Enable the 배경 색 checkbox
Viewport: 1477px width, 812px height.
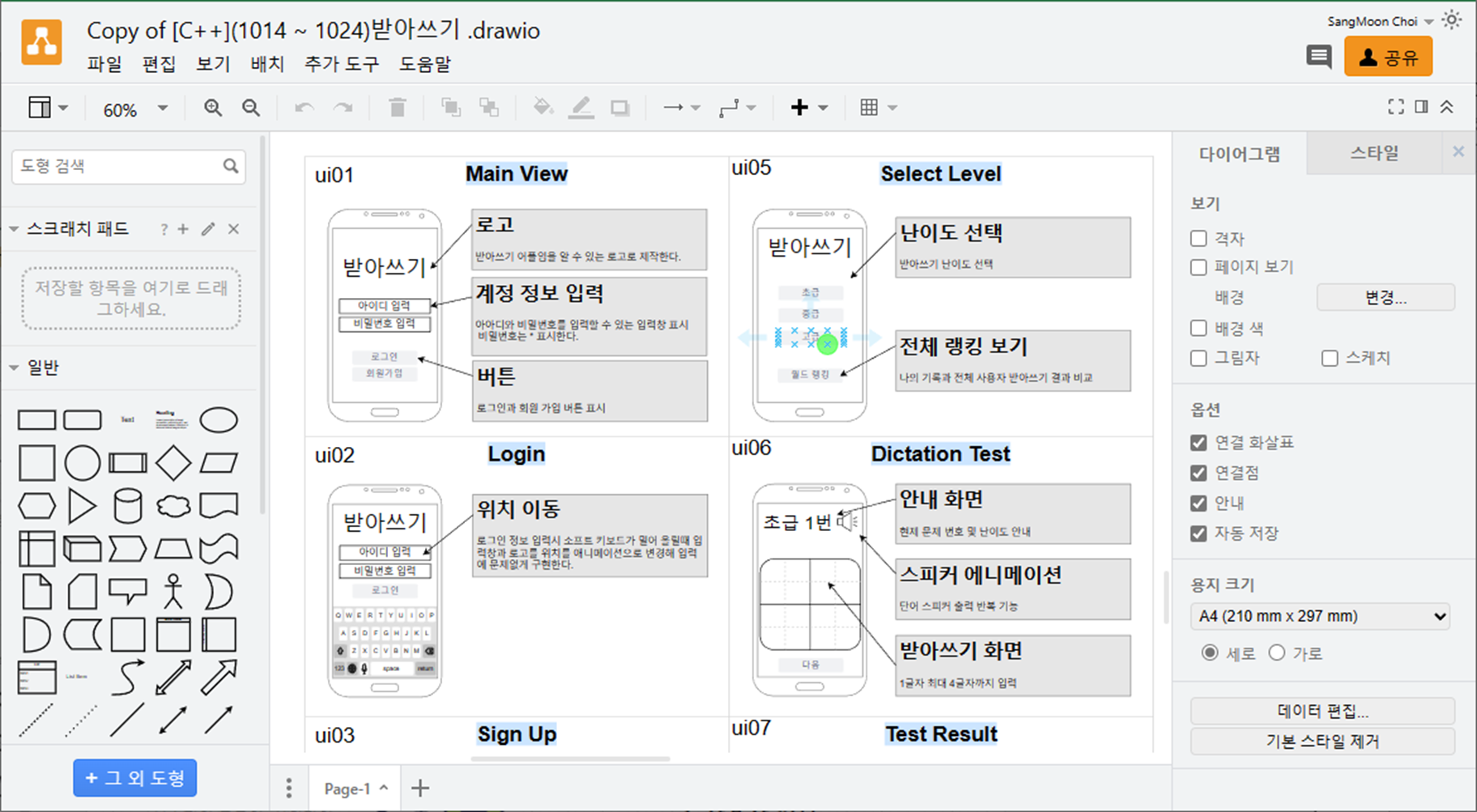point(1198,328)
